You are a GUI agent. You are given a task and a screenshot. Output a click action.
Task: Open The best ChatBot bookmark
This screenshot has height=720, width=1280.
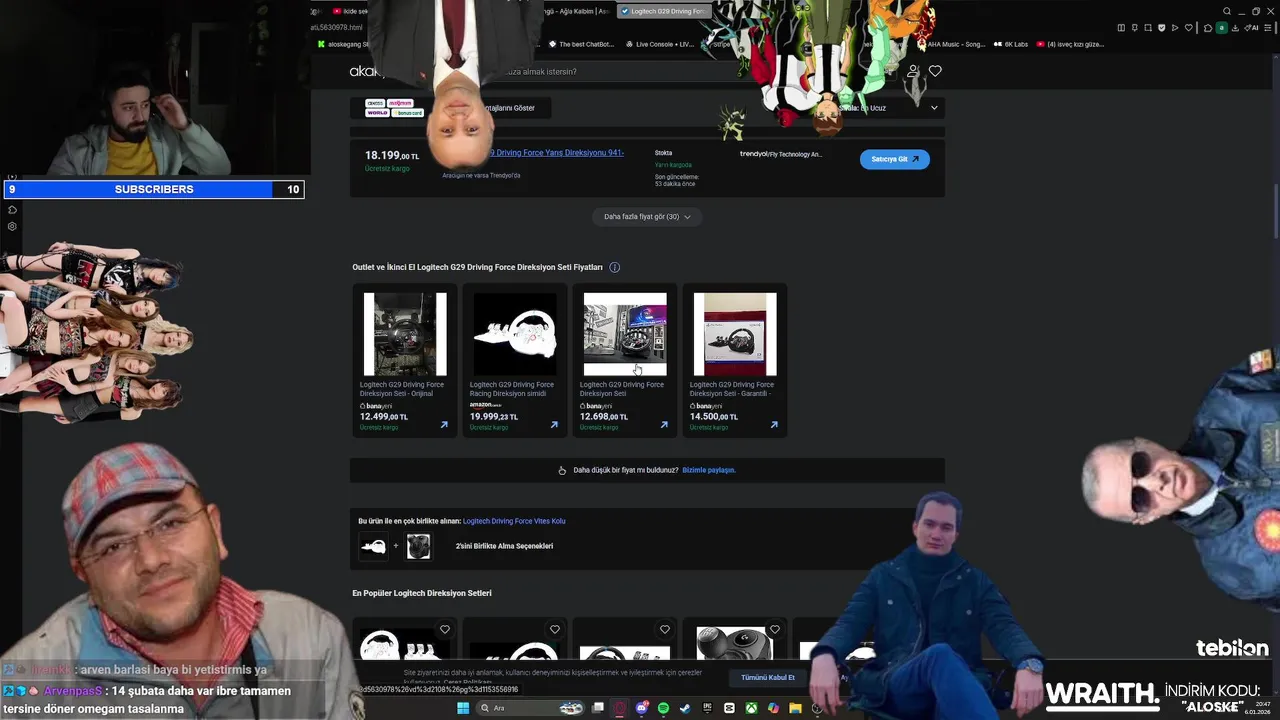pos(580,44)
